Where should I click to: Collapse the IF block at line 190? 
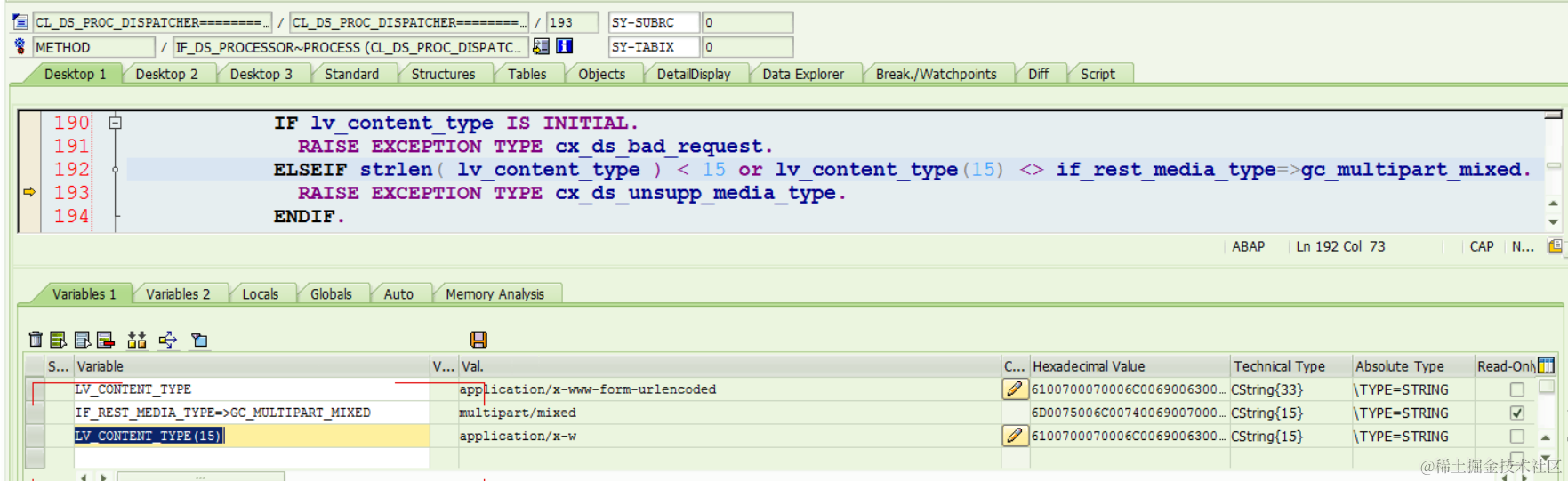click(x=116, y=123)
